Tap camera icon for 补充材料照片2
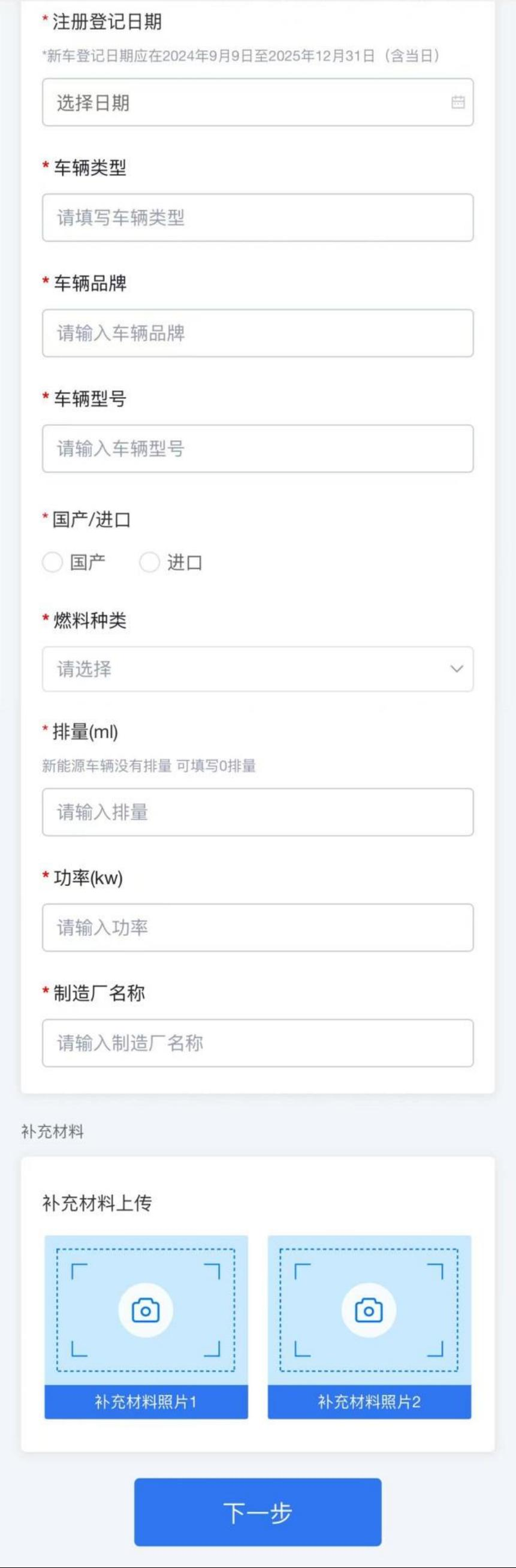Image resolution: width=516 pixels, height=1568 pixels. click(369, 1310)
